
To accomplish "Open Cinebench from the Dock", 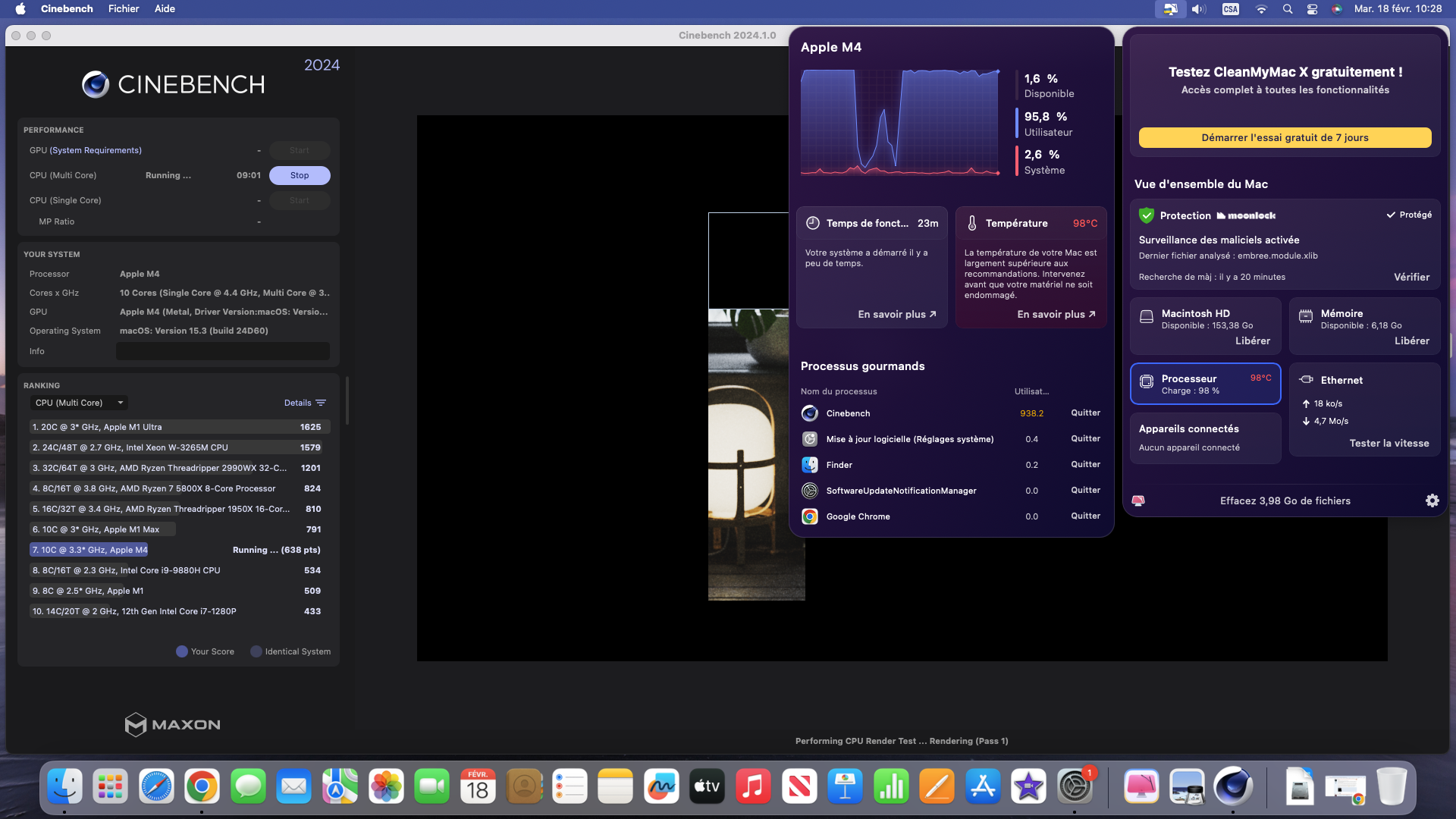I will tap(1232, 786).
